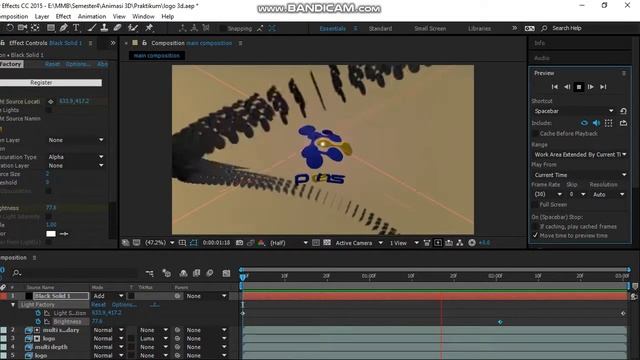
Task: Select the Eraser tool
Action: pos(117,28)
